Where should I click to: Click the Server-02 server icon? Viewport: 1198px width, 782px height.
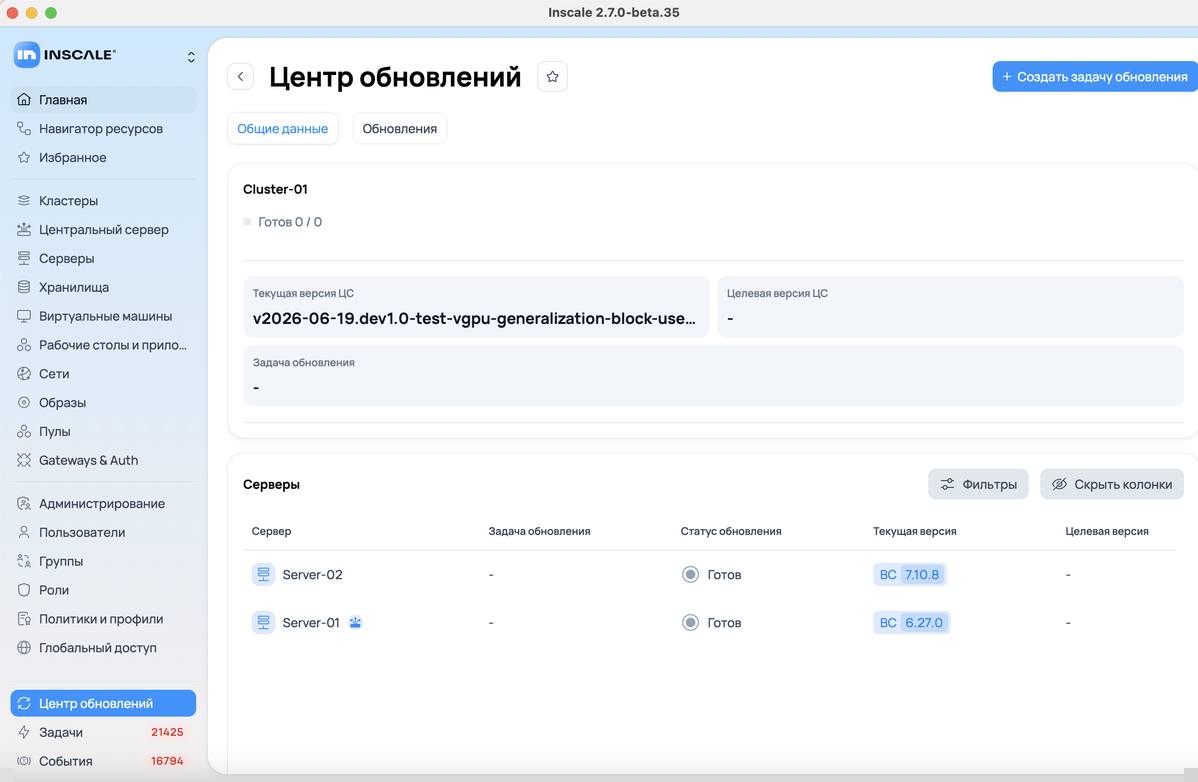263,574
